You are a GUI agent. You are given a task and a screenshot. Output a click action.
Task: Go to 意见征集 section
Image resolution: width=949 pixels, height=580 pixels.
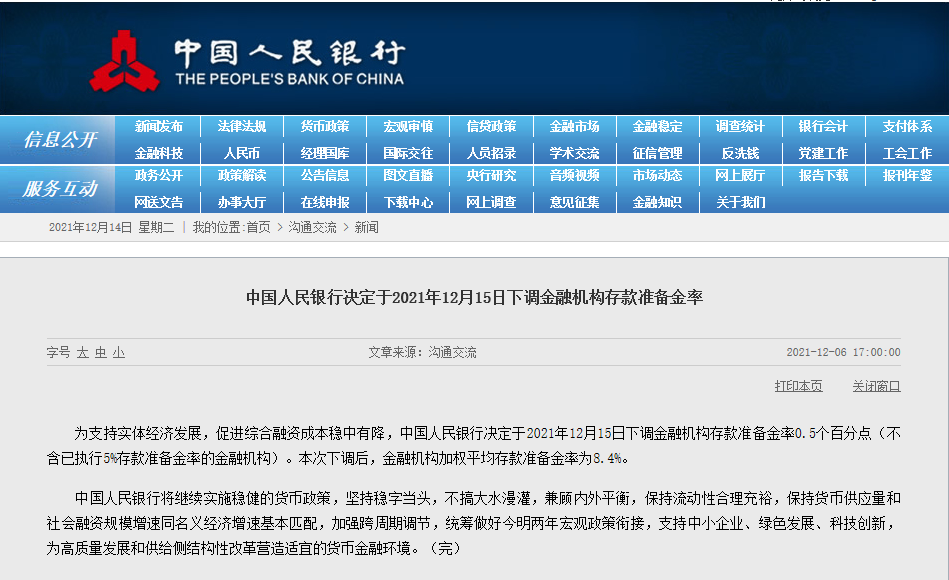(574, 202)
